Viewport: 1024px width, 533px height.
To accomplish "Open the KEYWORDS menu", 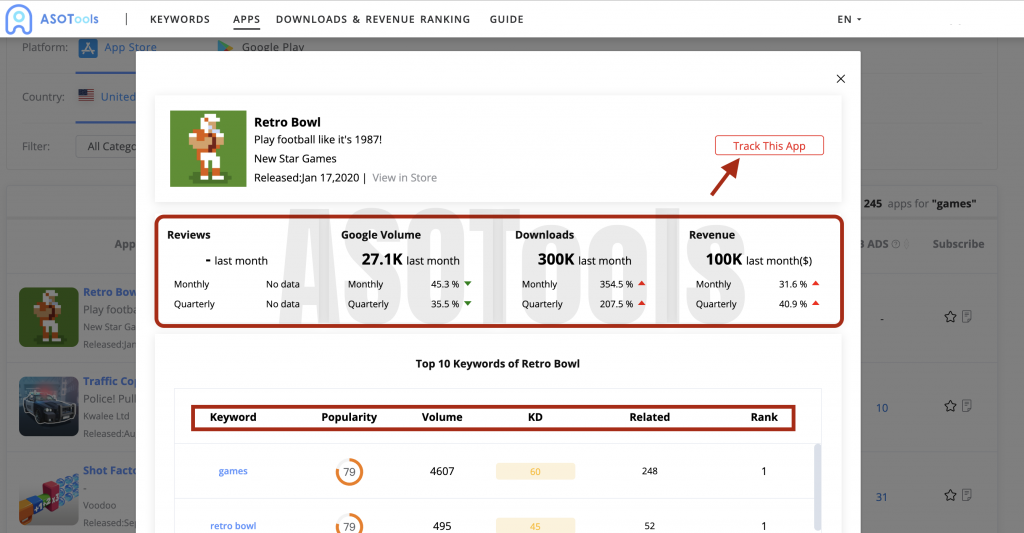I will click(180, 20).
